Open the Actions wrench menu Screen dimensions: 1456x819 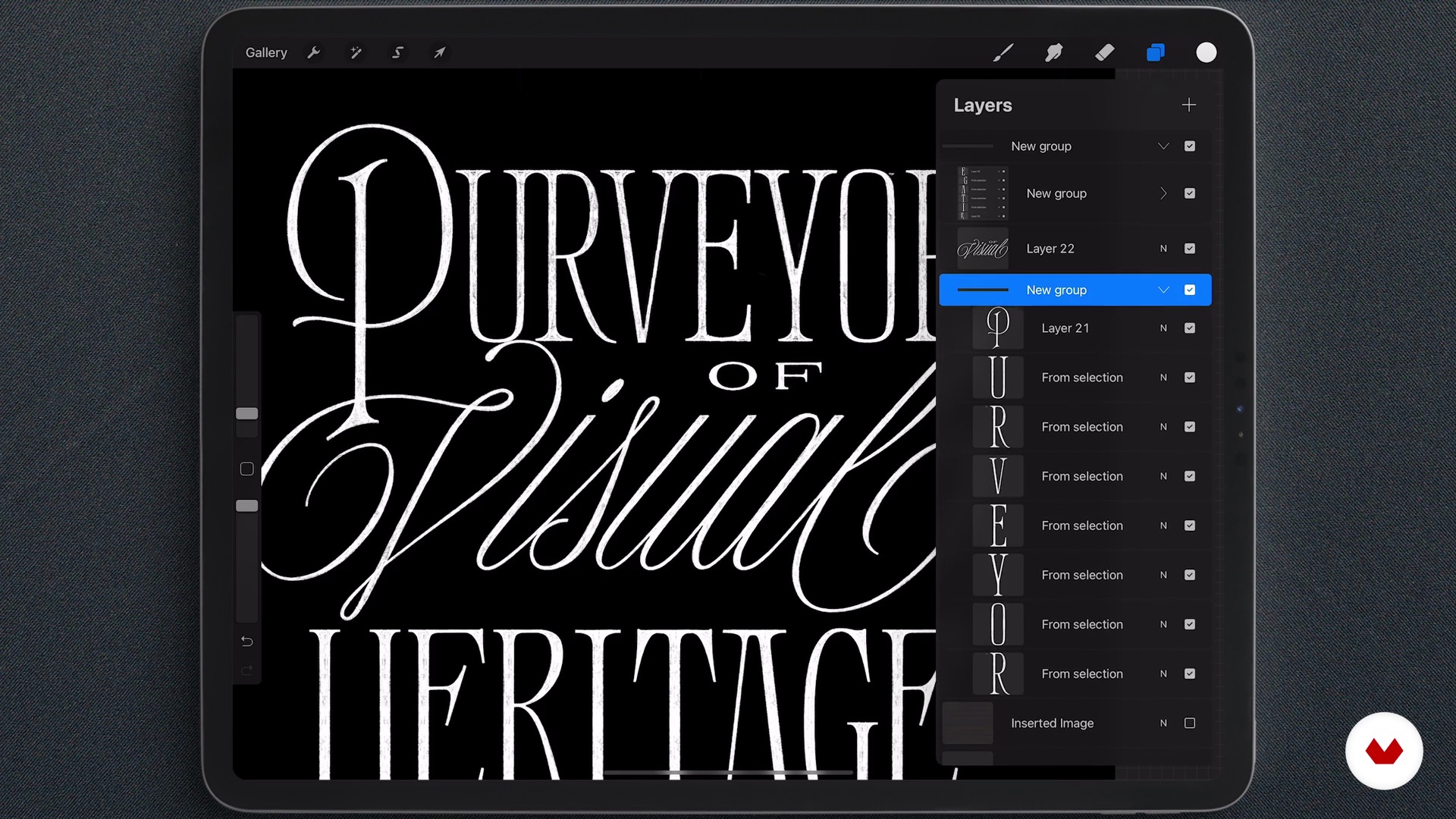pyautogui.click(x=314, y=52)
